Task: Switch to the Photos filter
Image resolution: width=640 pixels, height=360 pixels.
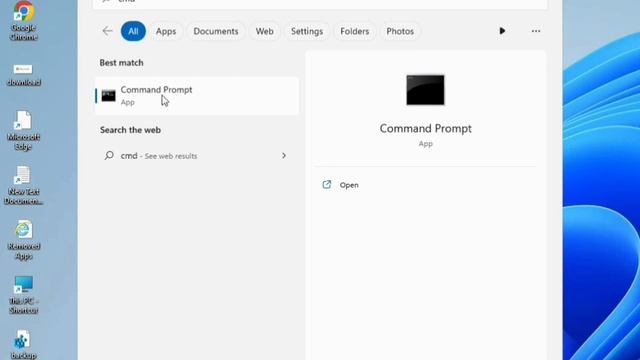Action: coord(400,31)
